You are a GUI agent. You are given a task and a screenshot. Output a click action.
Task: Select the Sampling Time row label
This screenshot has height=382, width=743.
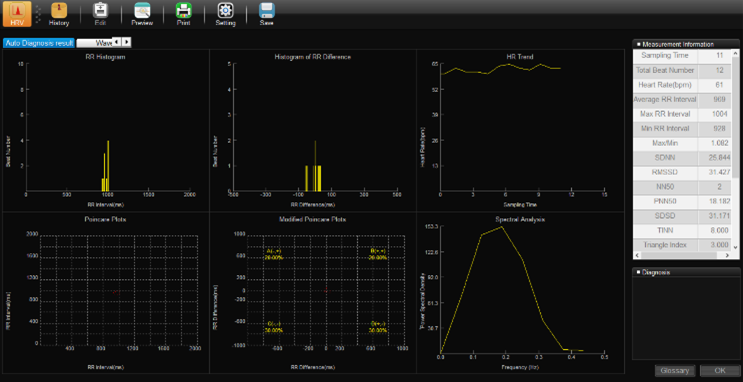[x=665, y=56]
